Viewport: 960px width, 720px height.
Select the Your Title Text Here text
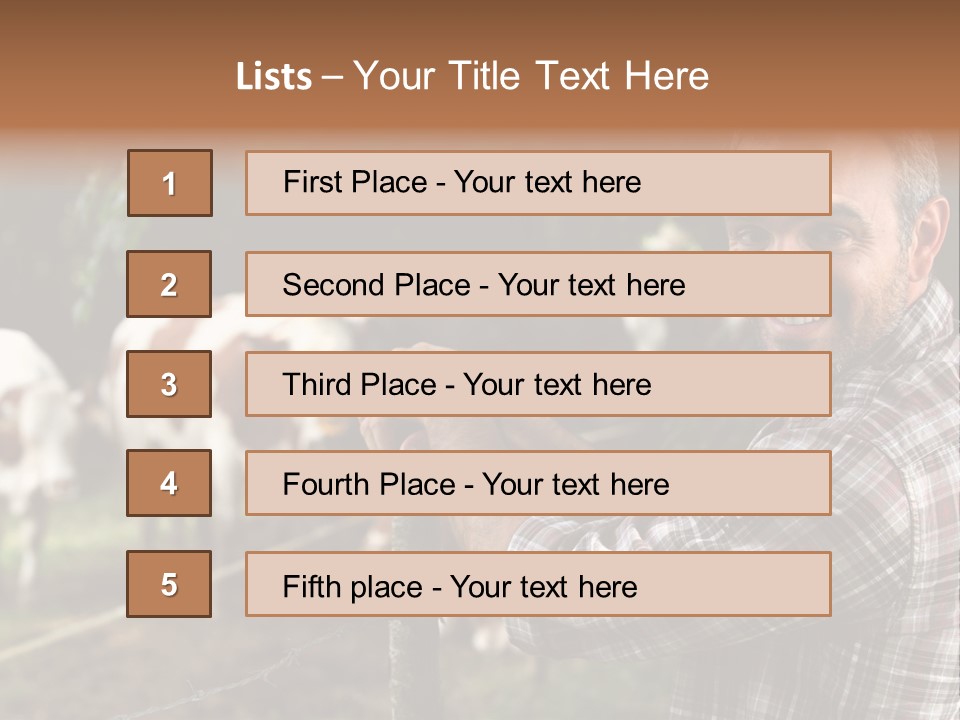[531, 77]
